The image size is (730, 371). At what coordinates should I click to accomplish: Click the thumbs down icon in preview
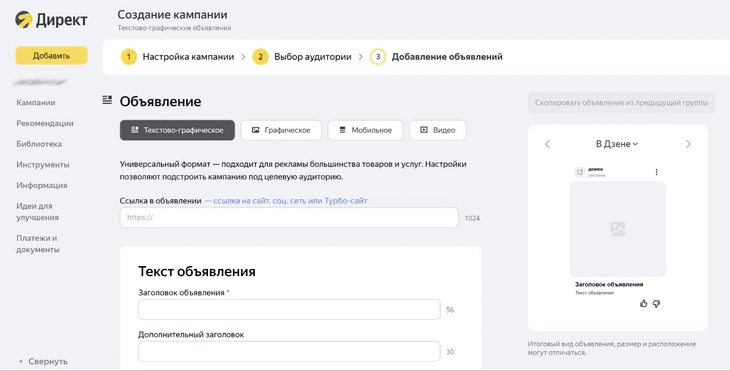pos(656,304)
